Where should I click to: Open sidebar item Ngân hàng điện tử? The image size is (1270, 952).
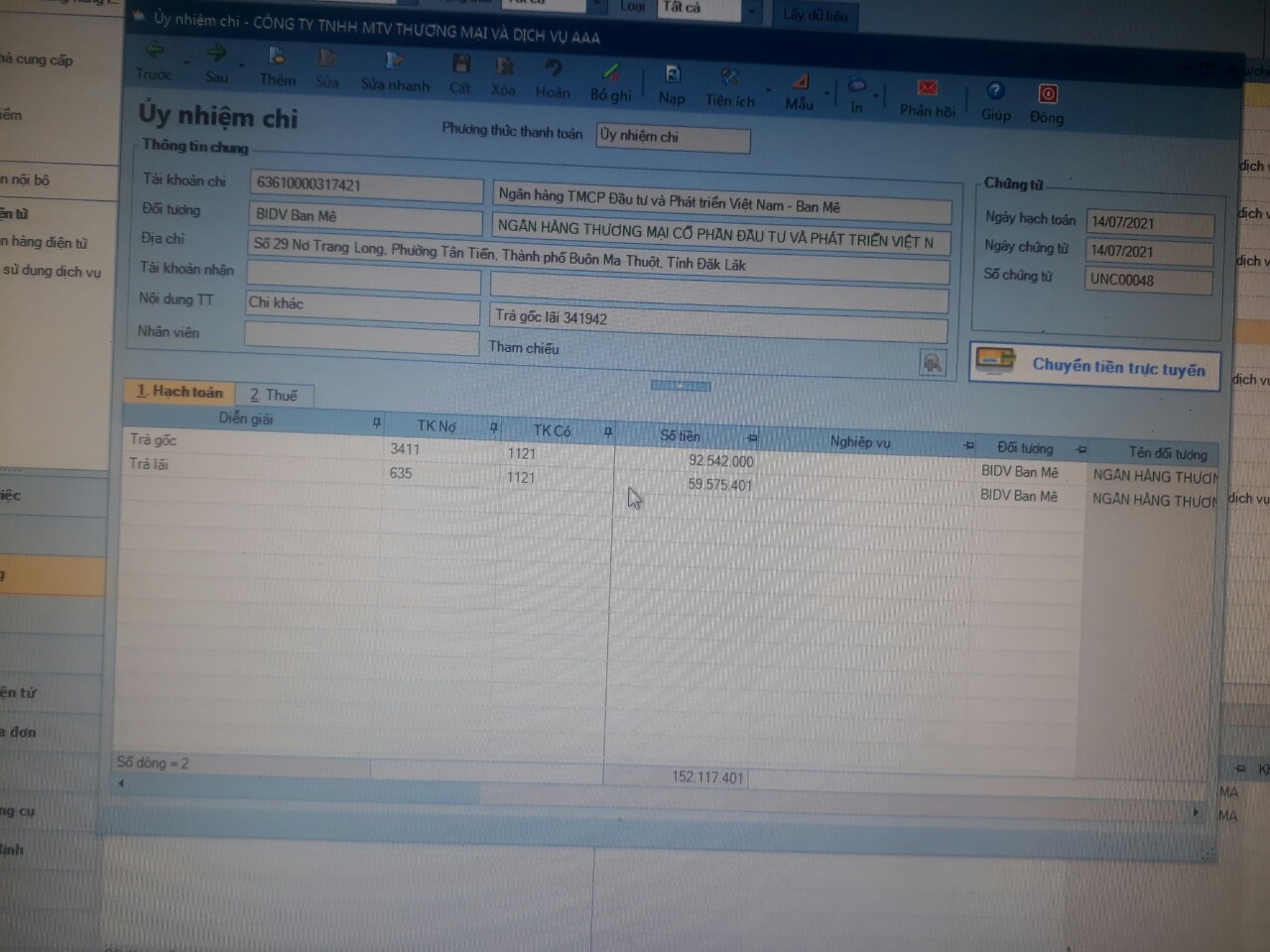(x=45, y=242)
